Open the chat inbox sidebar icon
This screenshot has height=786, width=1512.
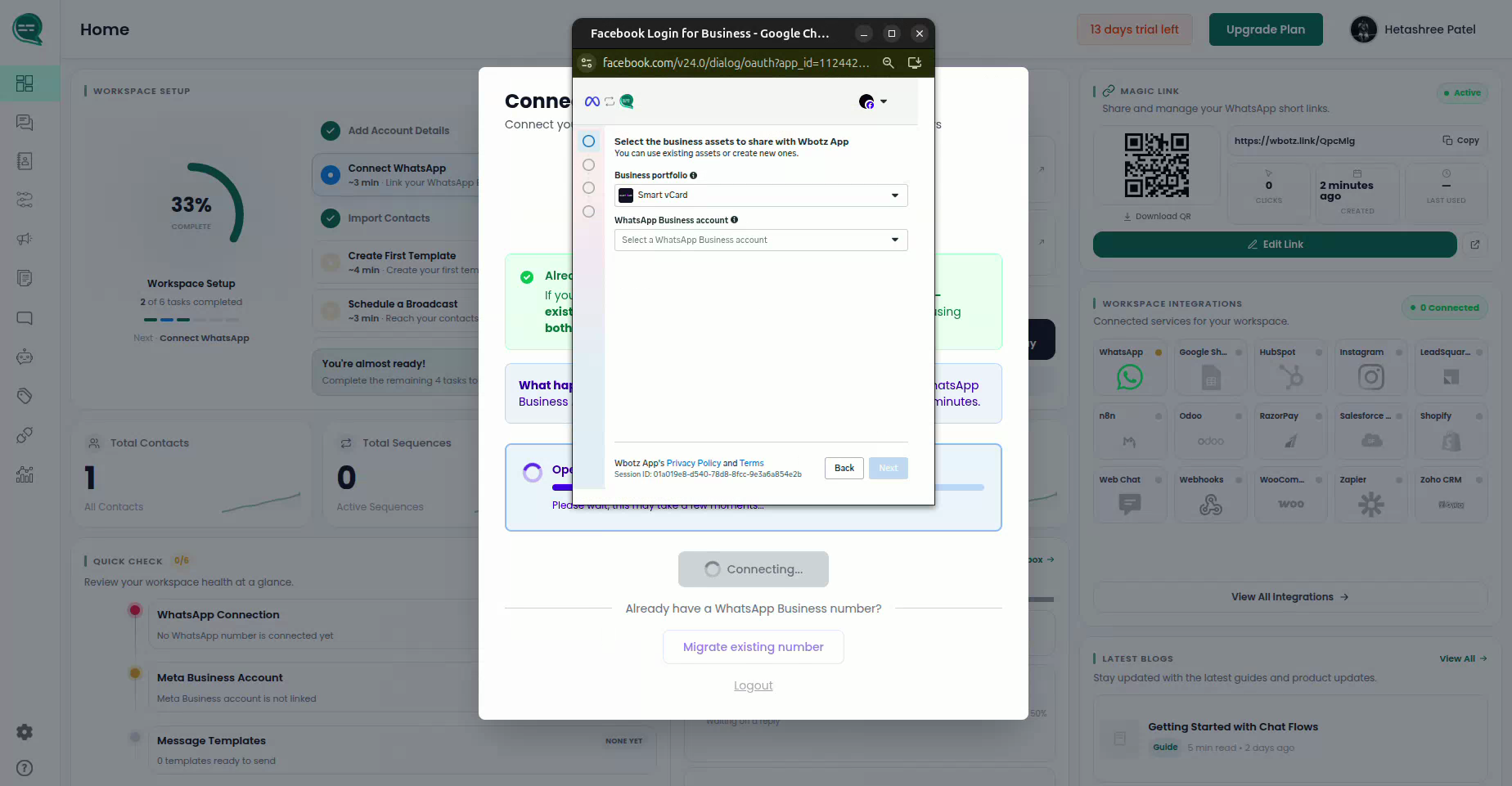tap(25, 123)
